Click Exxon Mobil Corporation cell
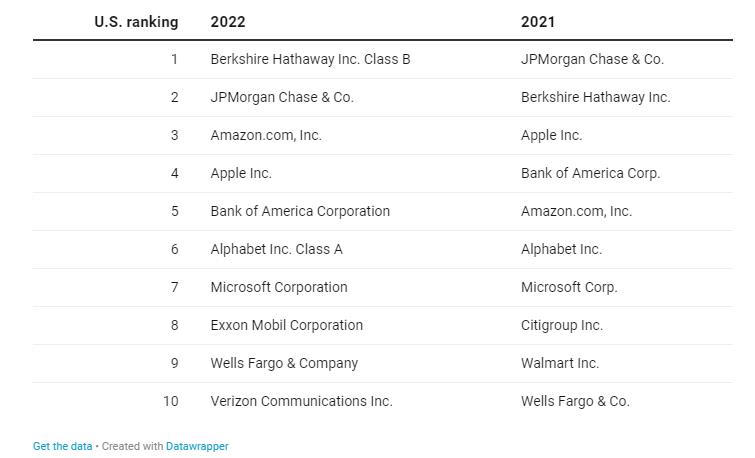 287,325
